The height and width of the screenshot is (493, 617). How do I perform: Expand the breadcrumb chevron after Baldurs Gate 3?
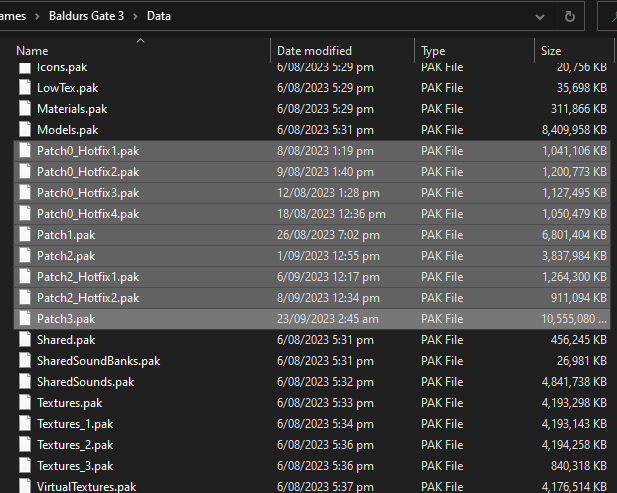coord(135,17)
